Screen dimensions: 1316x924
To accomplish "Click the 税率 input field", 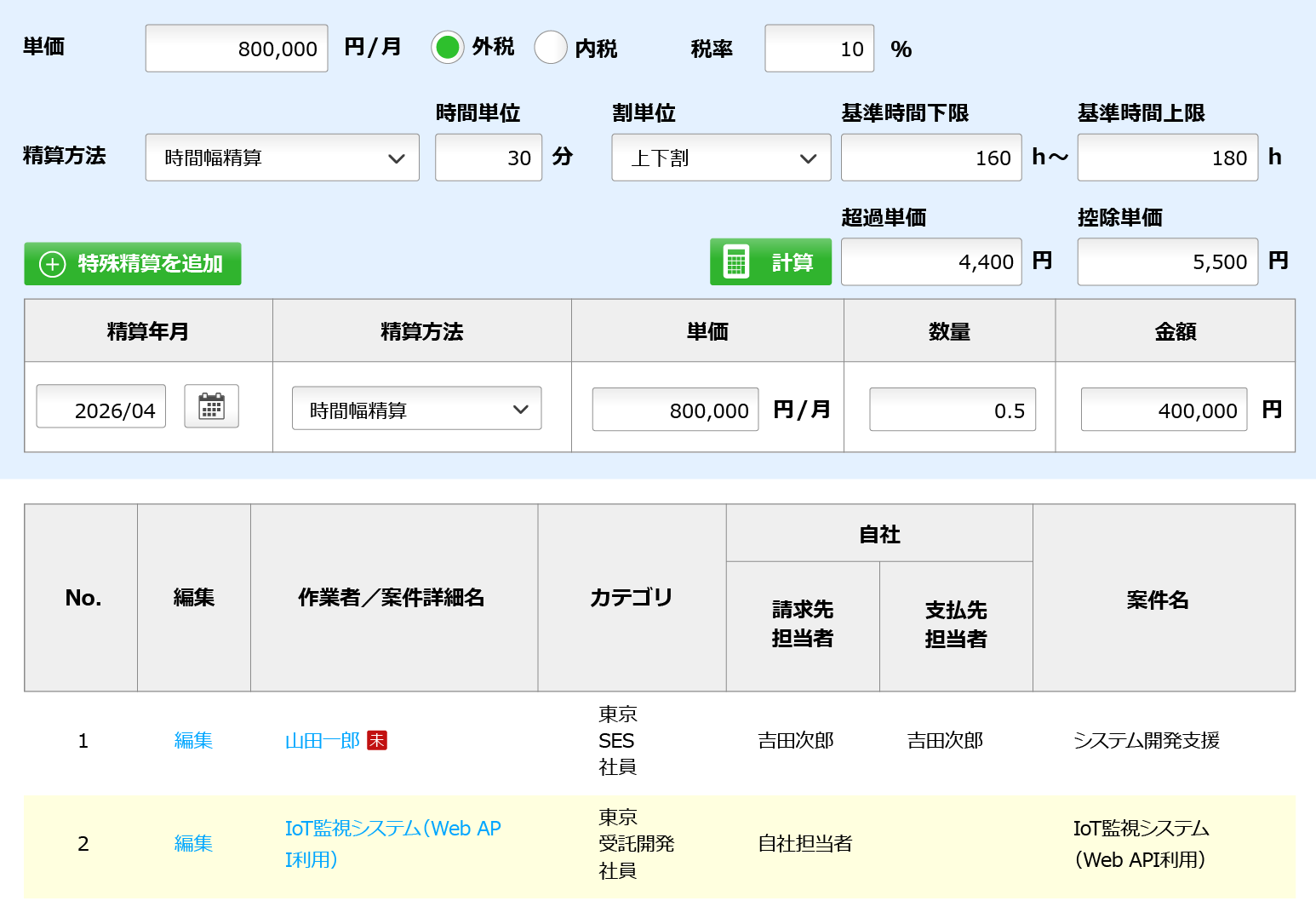I will coord(819,49).
